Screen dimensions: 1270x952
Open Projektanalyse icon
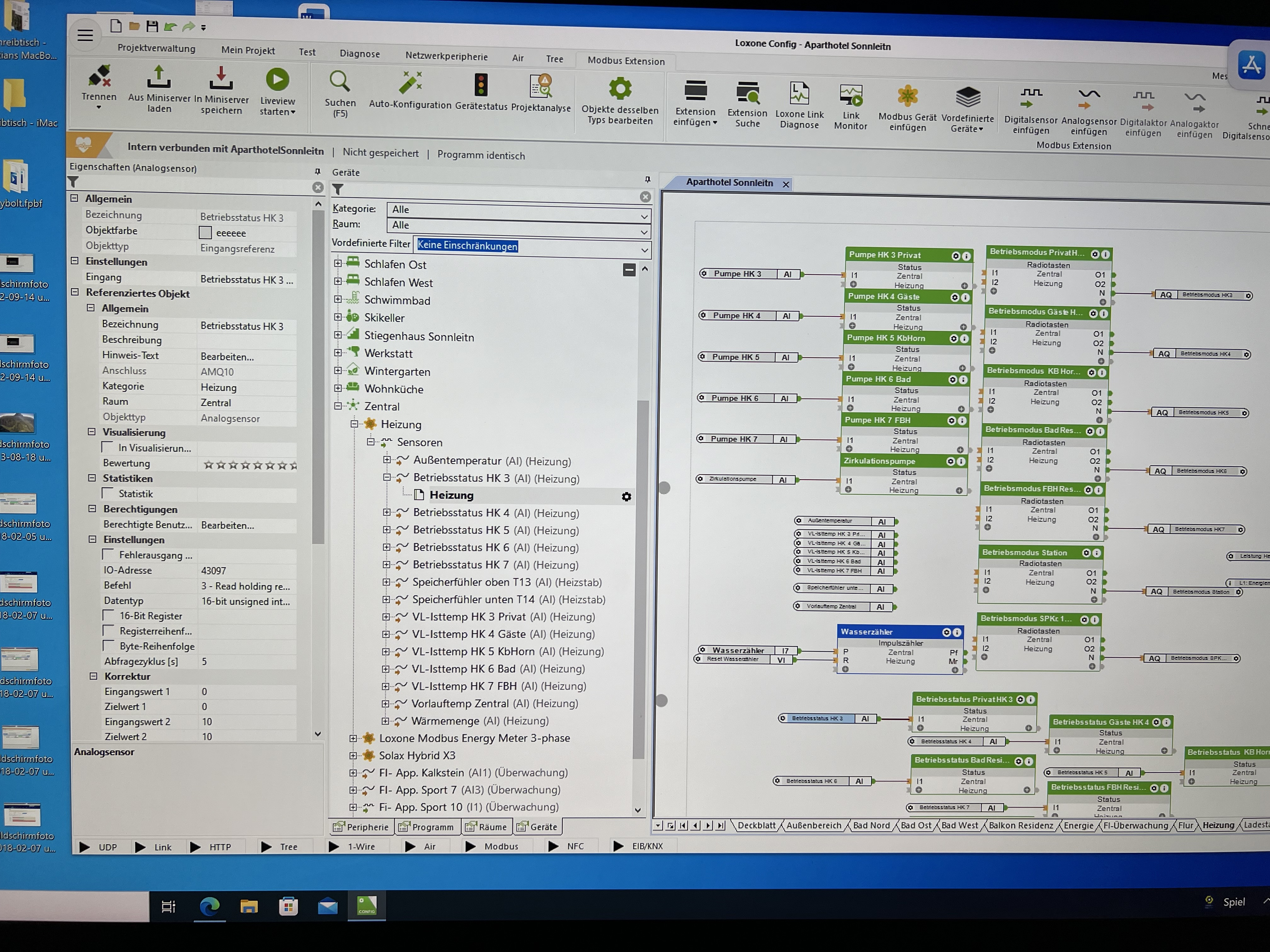[x=541, y=86]
